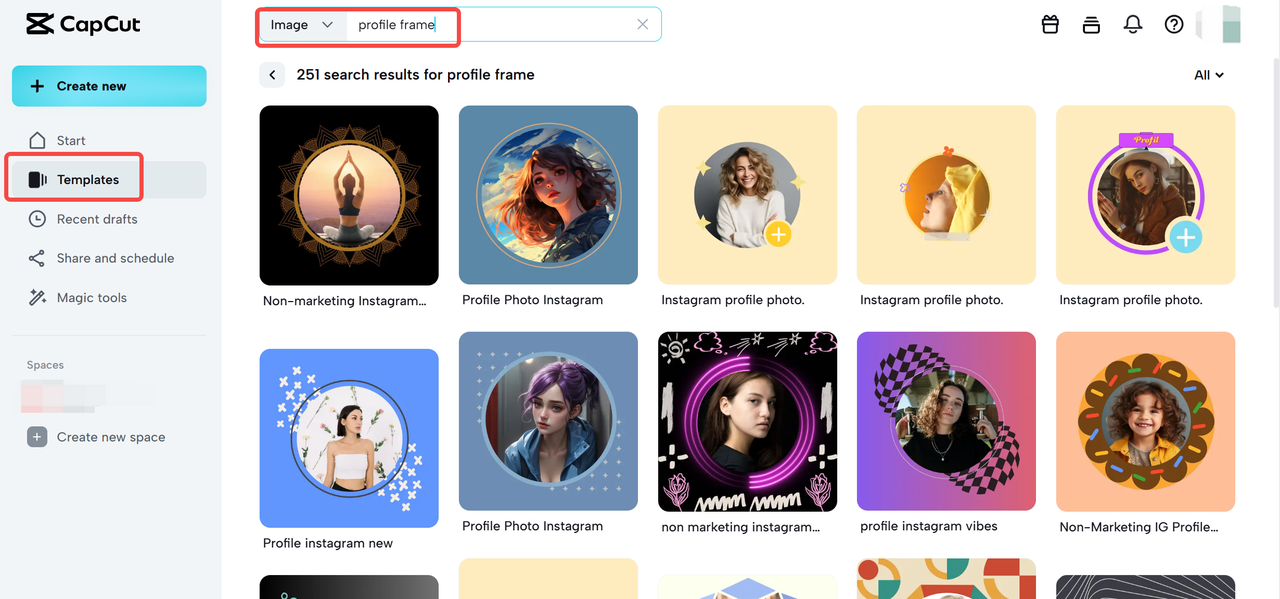Click 'non marketing instagram...' template title
The image size is (1280, 599).
[x=741, y=527]
